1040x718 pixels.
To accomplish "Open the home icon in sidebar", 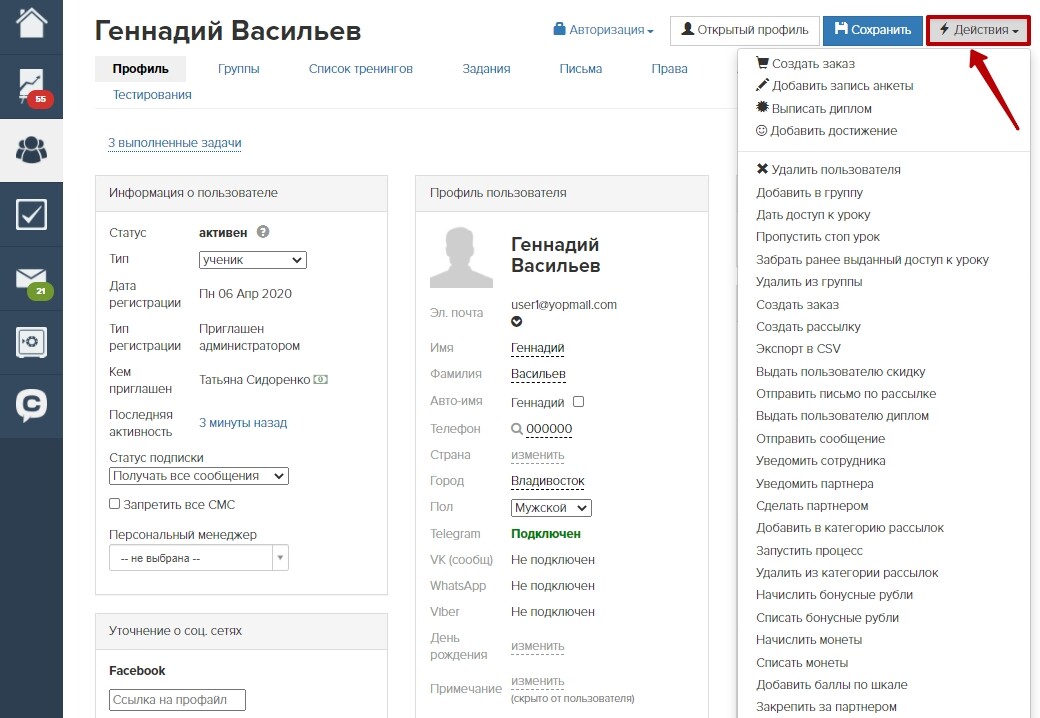I will coord(31,21).
